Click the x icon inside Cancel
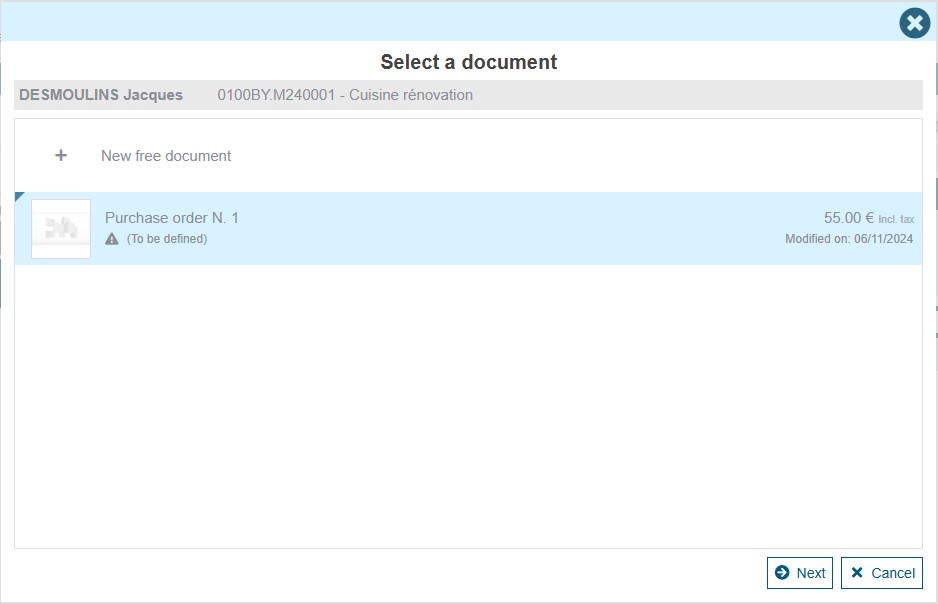Viewport: 938px width, 604px height. (x=857, y=573)
